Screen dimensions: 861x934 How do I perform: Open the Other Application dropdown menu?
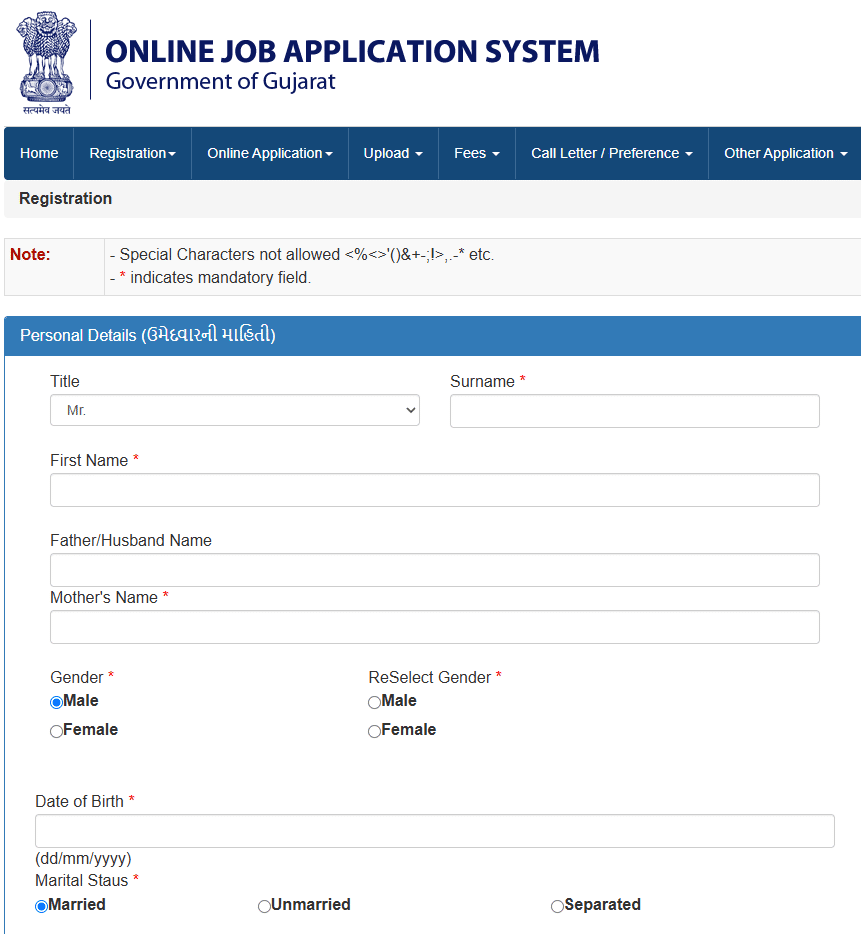[x=785, y=153]
